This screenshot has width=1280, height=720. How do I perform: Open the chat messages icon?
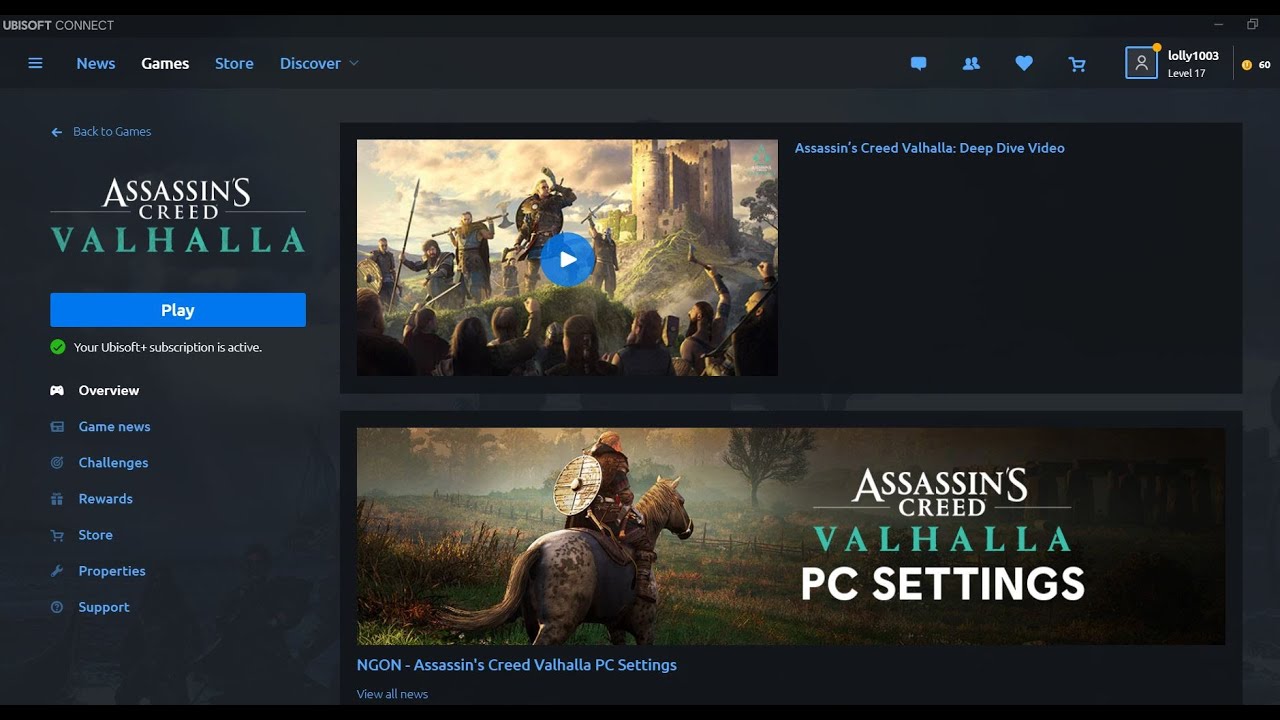point(918,63)
